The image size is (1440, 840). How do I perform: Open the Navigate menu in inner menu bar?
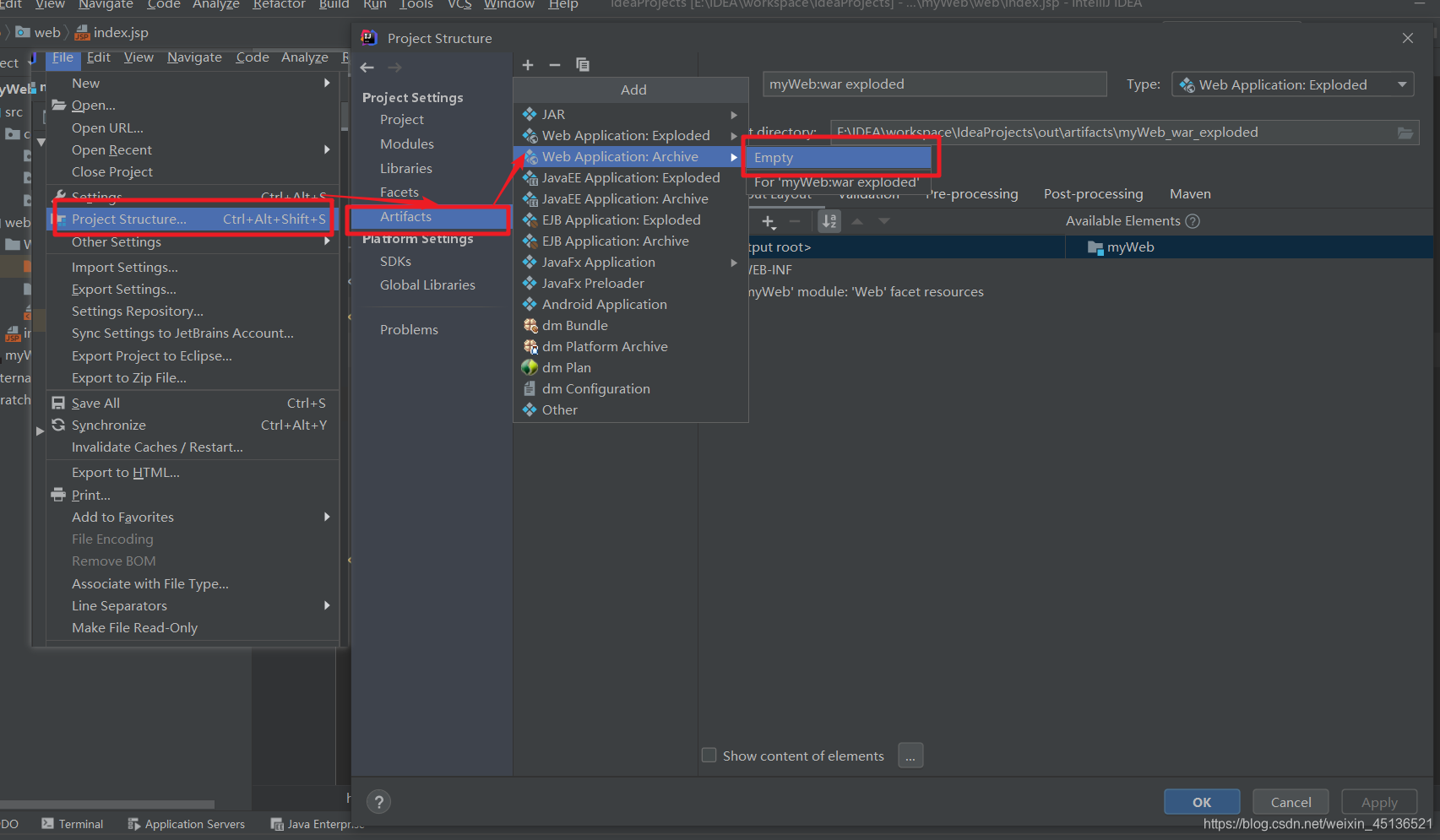[194, 57]
